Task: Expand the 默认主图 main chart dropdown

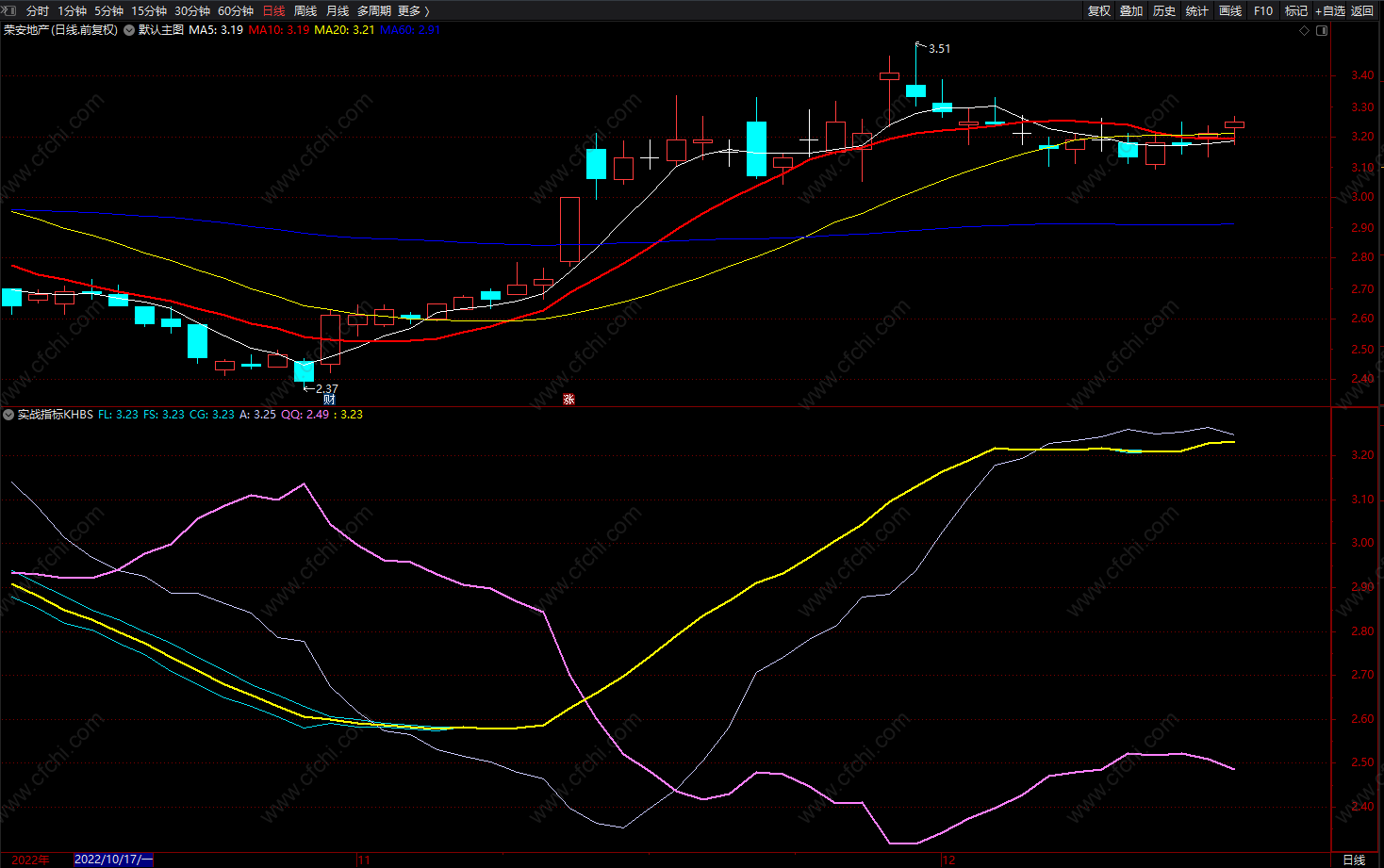Action: coord(128,30)
